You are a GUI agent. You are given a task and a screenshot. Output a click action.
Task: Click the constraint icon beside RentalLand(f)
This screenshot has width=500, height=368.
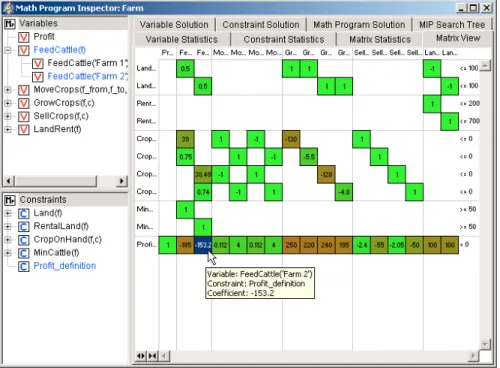[x=24, y=227]
